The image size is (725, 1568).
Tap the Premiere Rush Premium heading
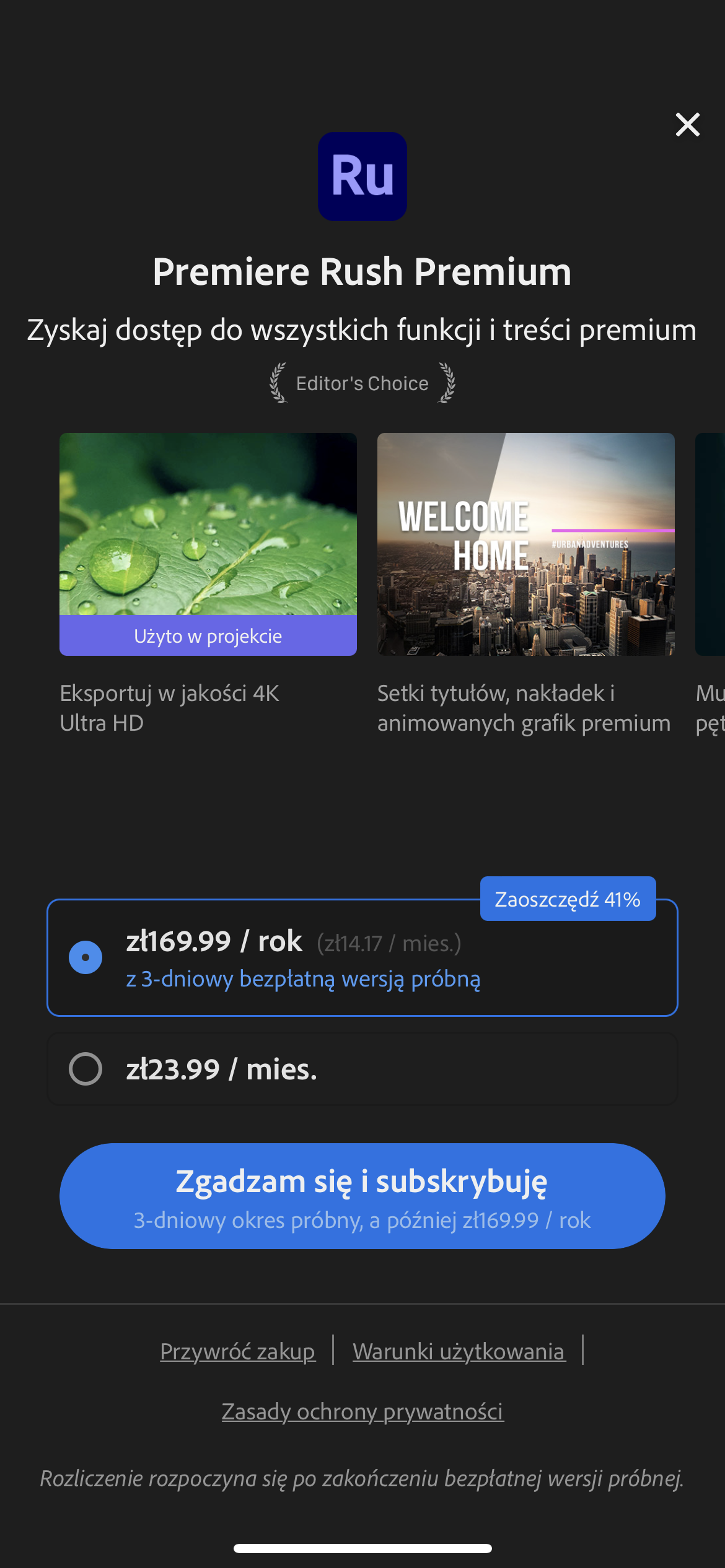(x=362, y=271)
